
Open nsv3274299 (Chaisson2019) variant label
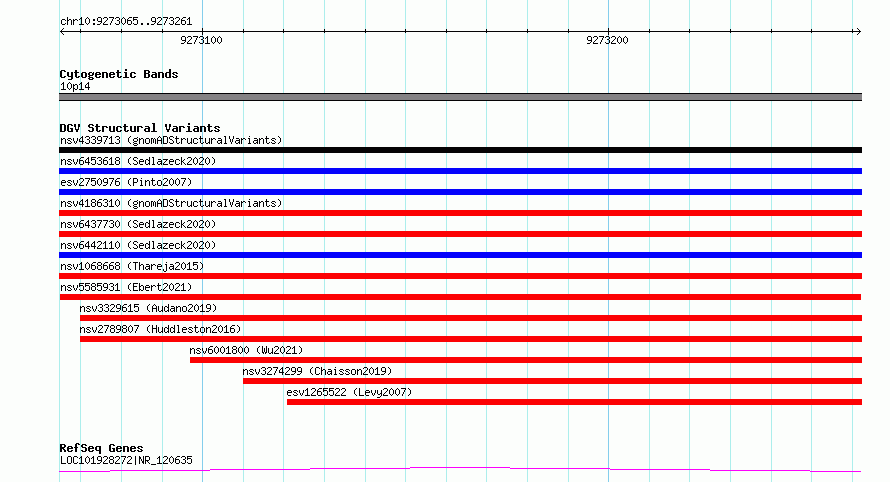317,371
